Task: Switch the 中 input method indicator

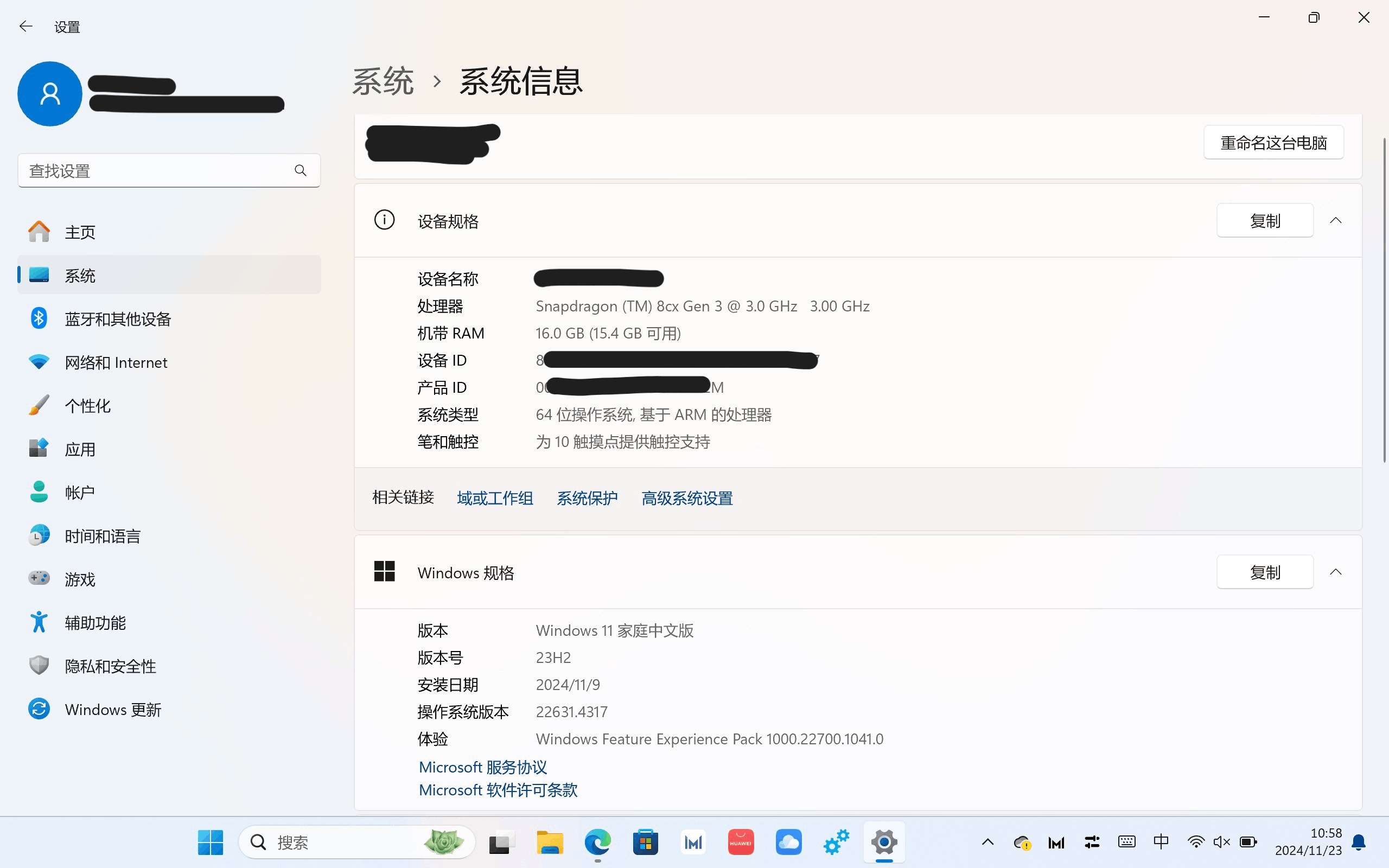Action: tap(1161, 842)
